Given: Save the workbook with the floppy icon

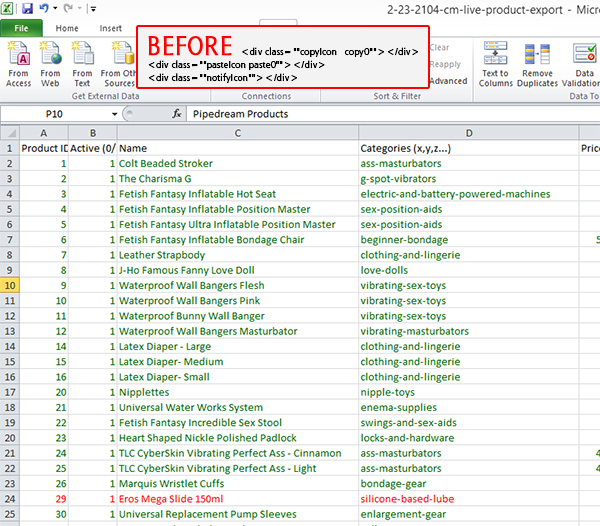Looking at the screenshot, I should (27, 8).
